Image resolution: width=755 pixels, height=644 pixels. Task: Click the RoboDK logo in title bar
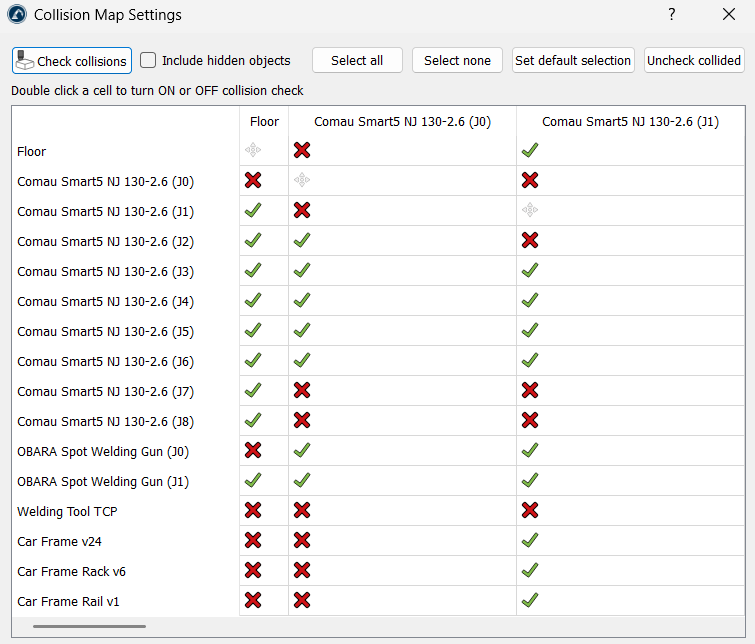click(x=17, y=14)
